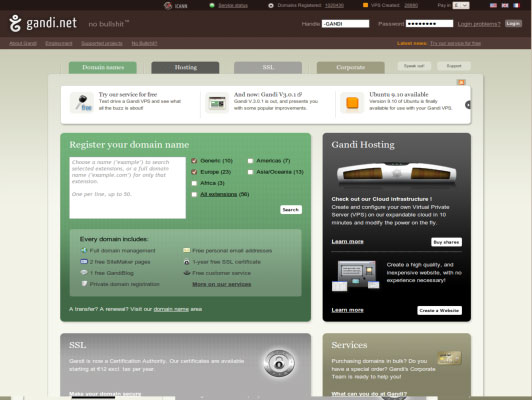Image resolution: width=532 pixels, height=400 pixels.
Task: Open the Pay in currency dropdown
Action: (461, 5)
